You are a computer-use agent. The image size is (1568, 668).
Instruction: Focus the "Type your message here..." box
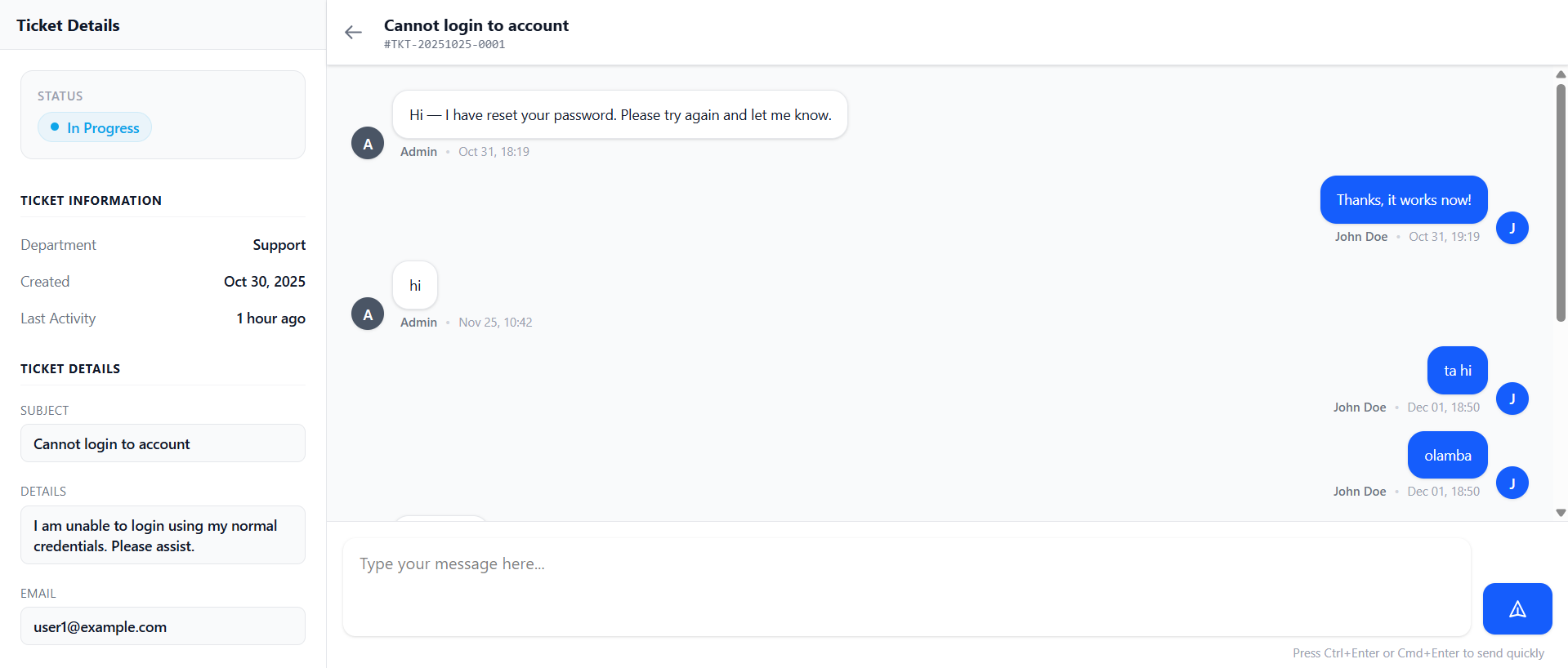click(906, 586)
